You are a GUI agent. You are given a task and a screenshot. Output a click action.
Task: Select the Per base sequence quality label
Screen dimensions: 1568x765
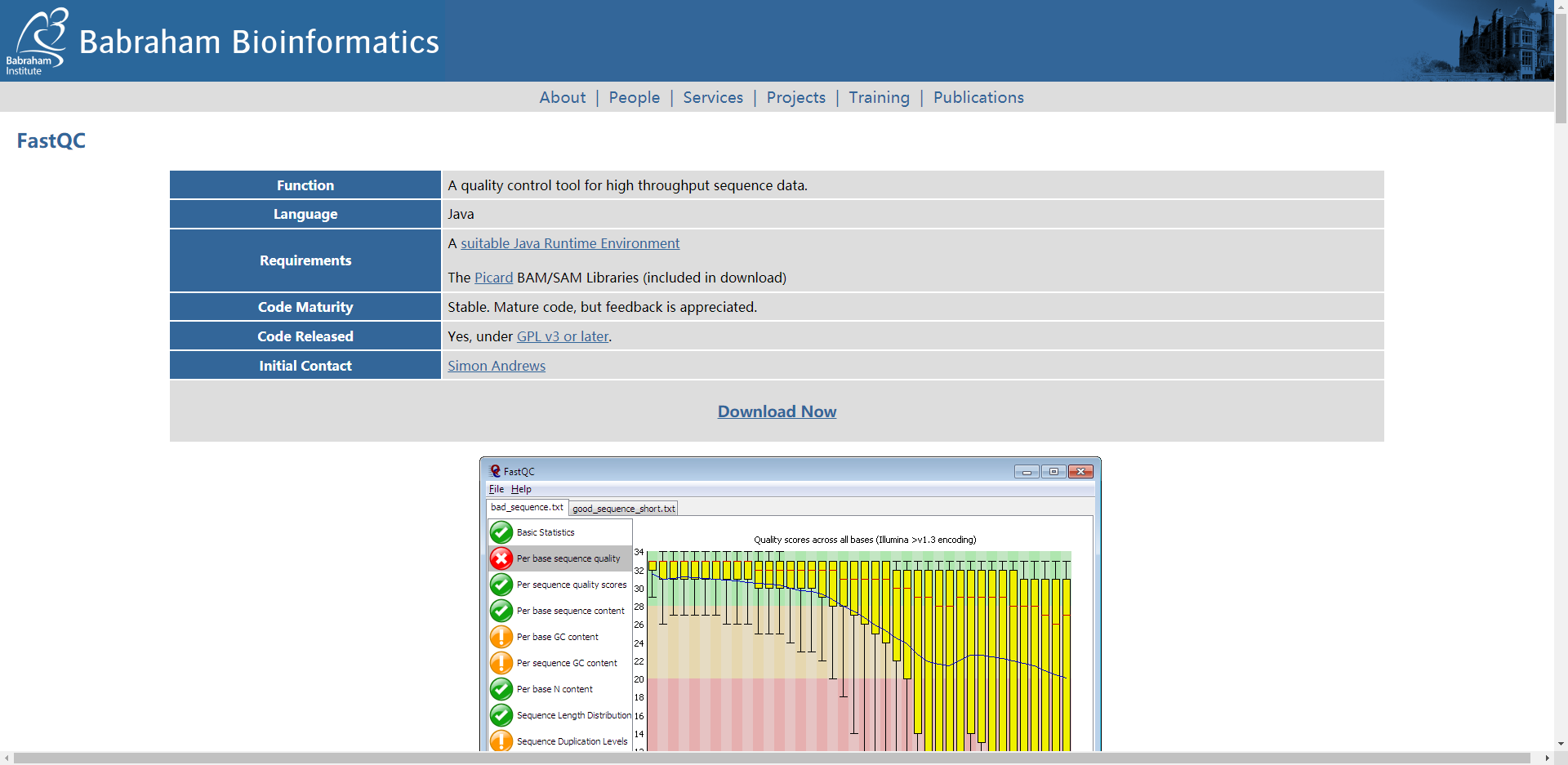[568, 558]
